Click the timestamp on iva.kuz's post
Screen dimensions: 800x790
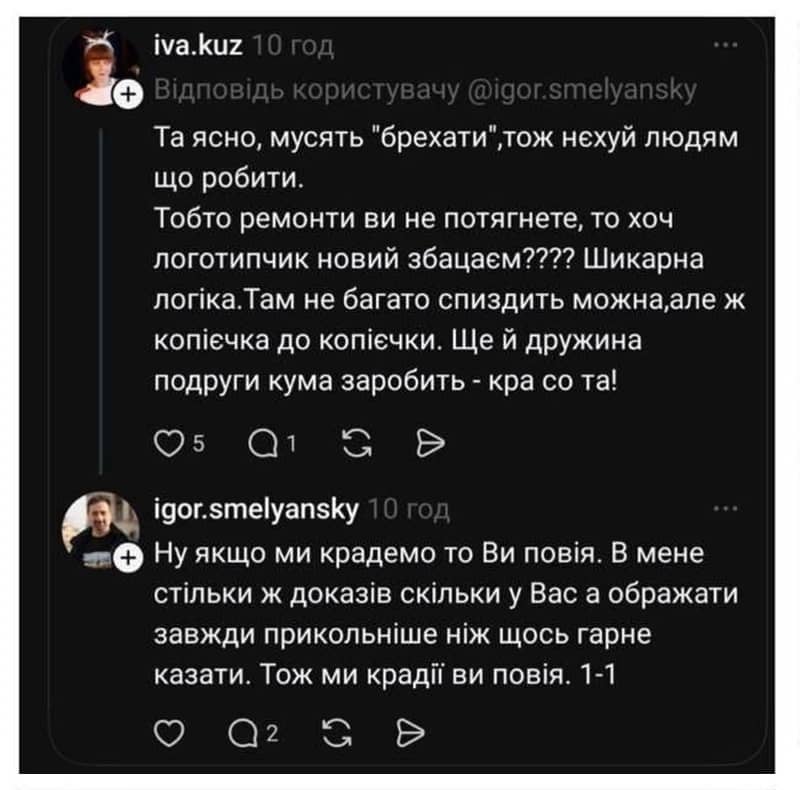292,44
